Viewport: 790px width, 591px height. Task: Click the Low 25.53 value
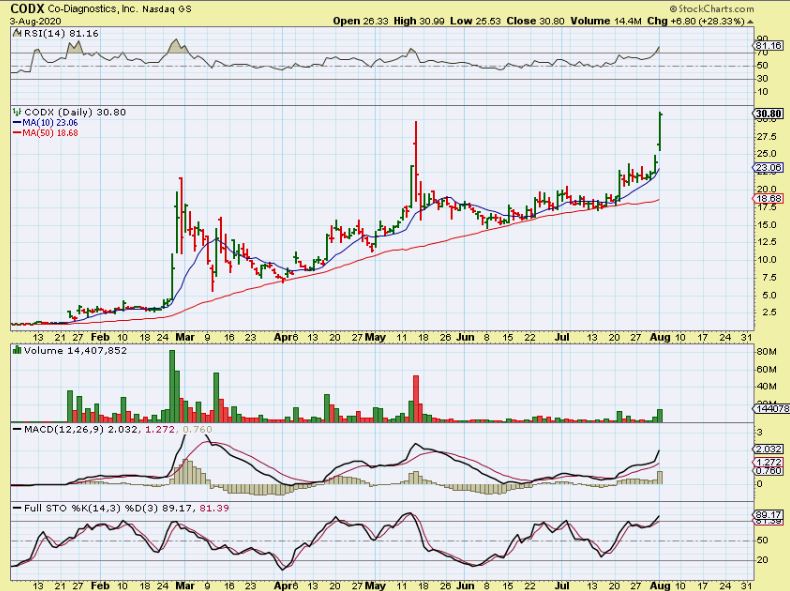[476, 21]
